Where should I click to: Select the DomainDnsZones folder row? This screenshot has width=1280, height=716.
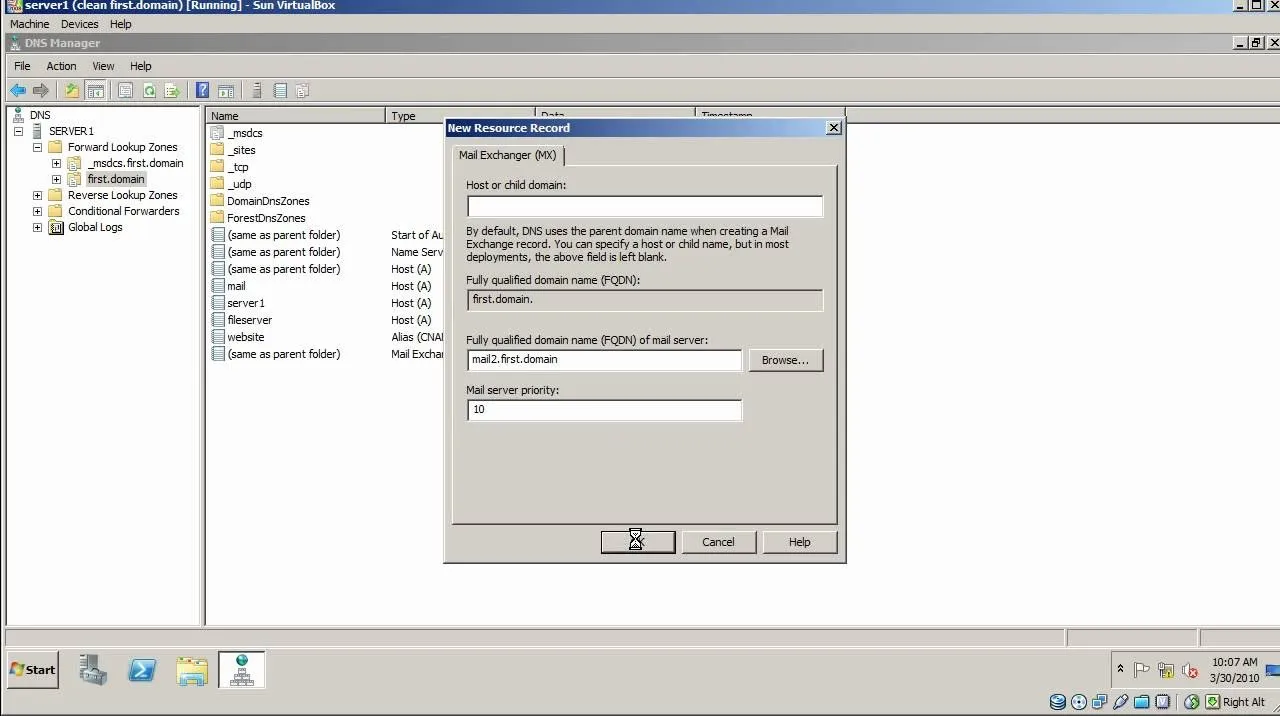268,201
